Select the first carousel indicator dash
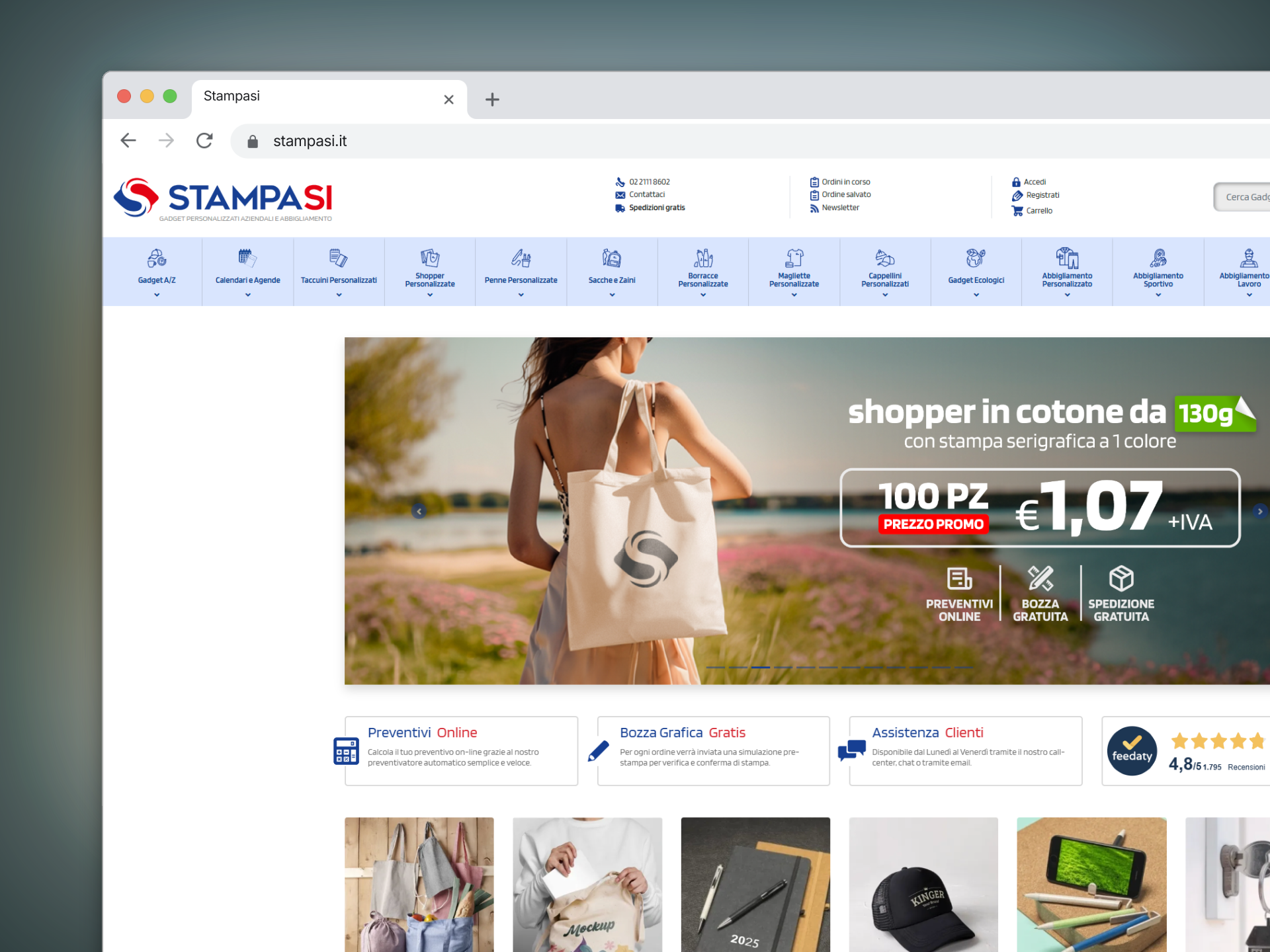This screenshot has height=952, width=1270. click(x=716, y=668)
